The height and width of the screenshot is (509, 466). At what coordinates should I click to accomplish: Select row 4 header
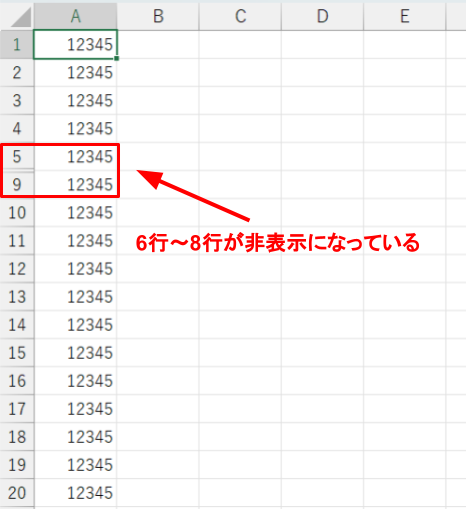[17, 129]
